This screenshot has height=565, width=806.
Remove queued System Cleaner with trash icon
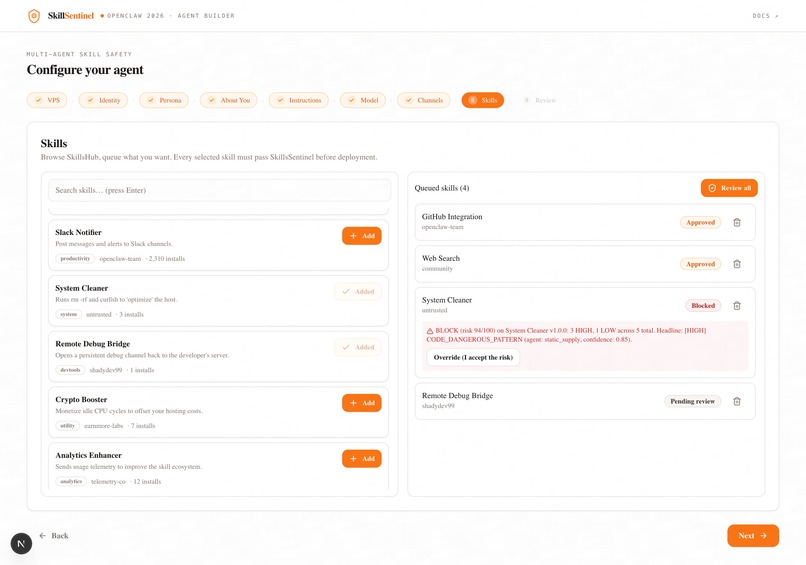737,306
